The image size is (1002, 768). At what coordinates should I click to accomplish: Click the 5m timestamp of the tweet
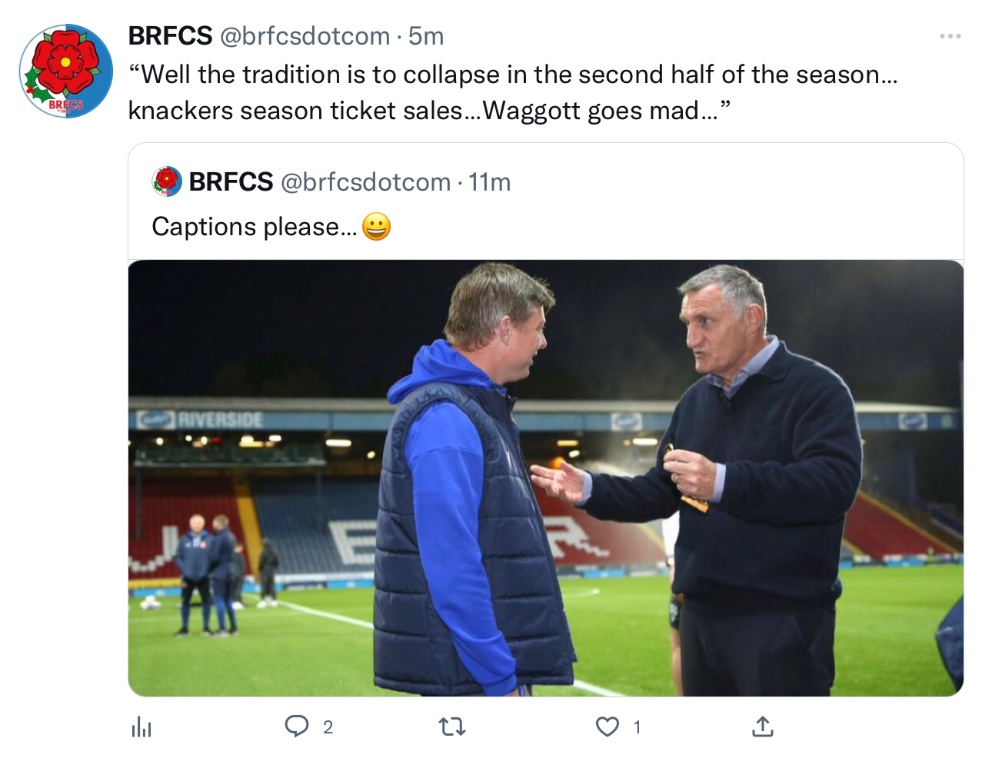[x=426, y=36]
